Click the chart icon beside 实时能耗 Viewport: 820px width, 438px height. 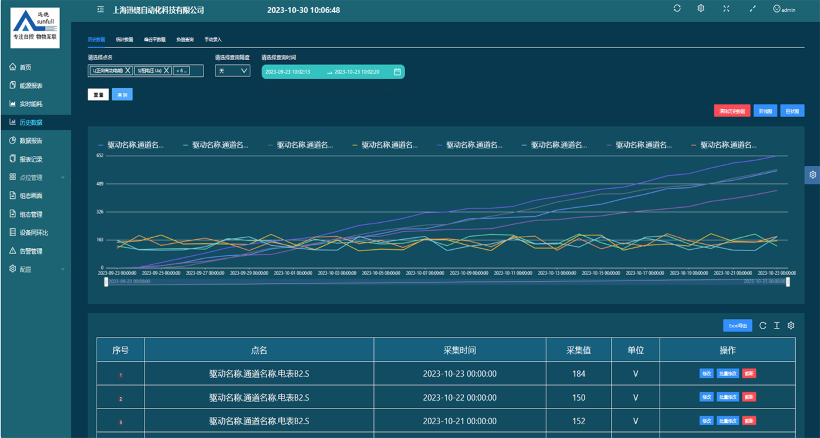(13, 103)
